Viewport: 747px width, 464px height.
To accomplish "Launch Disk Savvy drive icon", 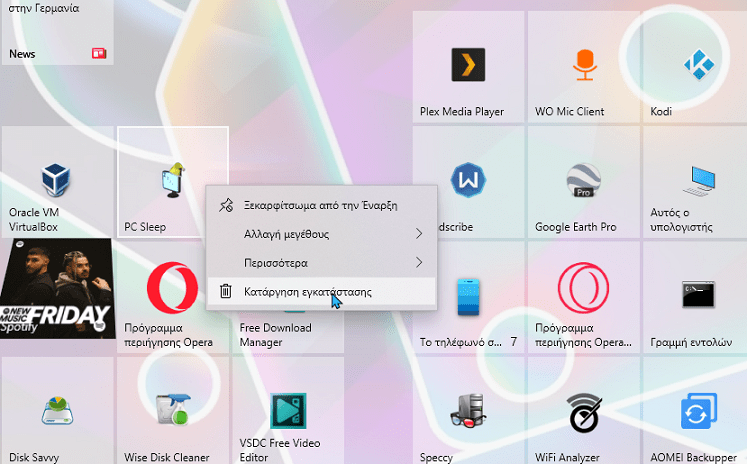I will tap(57, 411).
